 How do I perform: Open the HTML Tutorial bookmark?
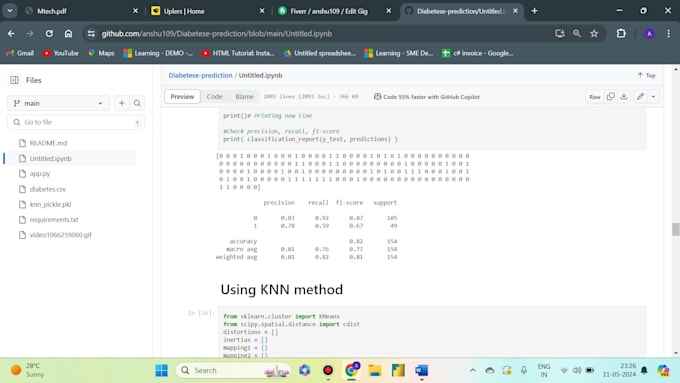(x=238, y=53)
